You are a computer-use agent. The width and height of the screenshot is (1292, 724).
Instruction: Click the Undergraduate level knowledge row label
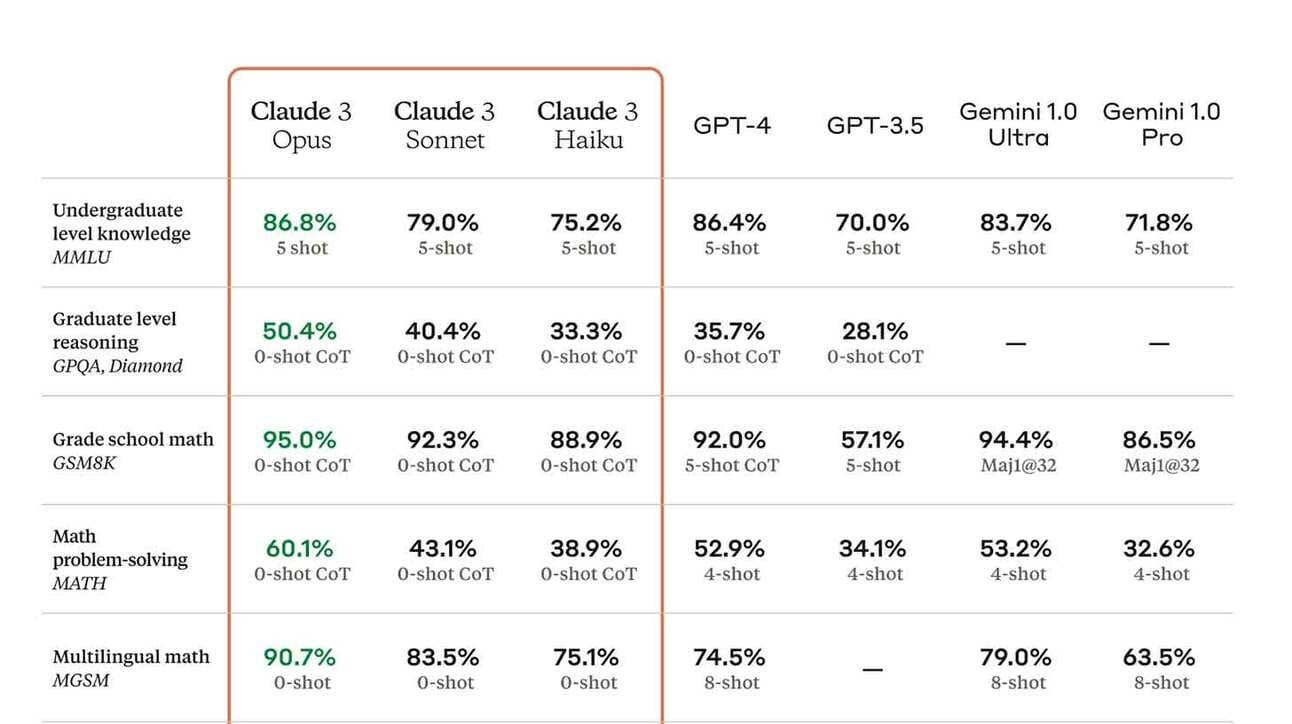(x=121, y=233)
